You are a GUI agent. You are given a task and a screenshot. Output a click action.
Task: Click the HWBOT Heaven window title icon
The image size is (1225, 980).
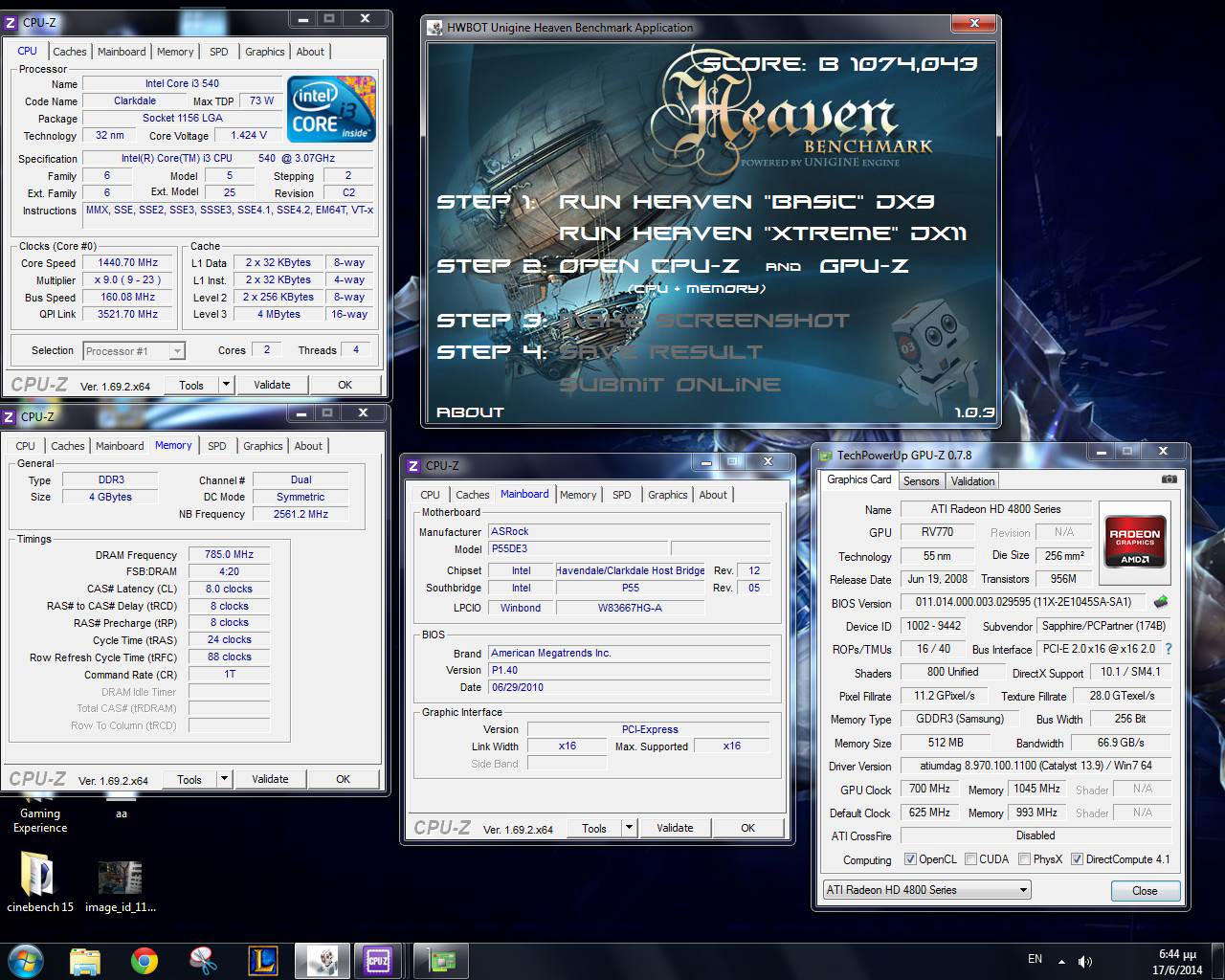tap(435, 28)
